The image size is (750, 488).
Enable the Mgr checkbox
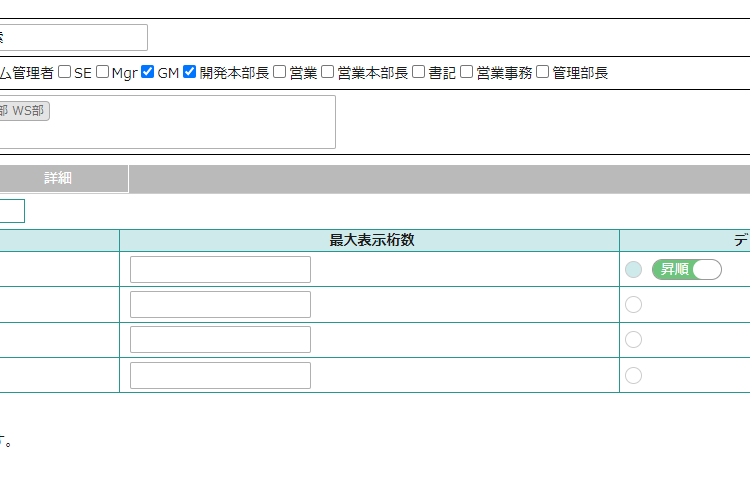(x=103, y=72)
